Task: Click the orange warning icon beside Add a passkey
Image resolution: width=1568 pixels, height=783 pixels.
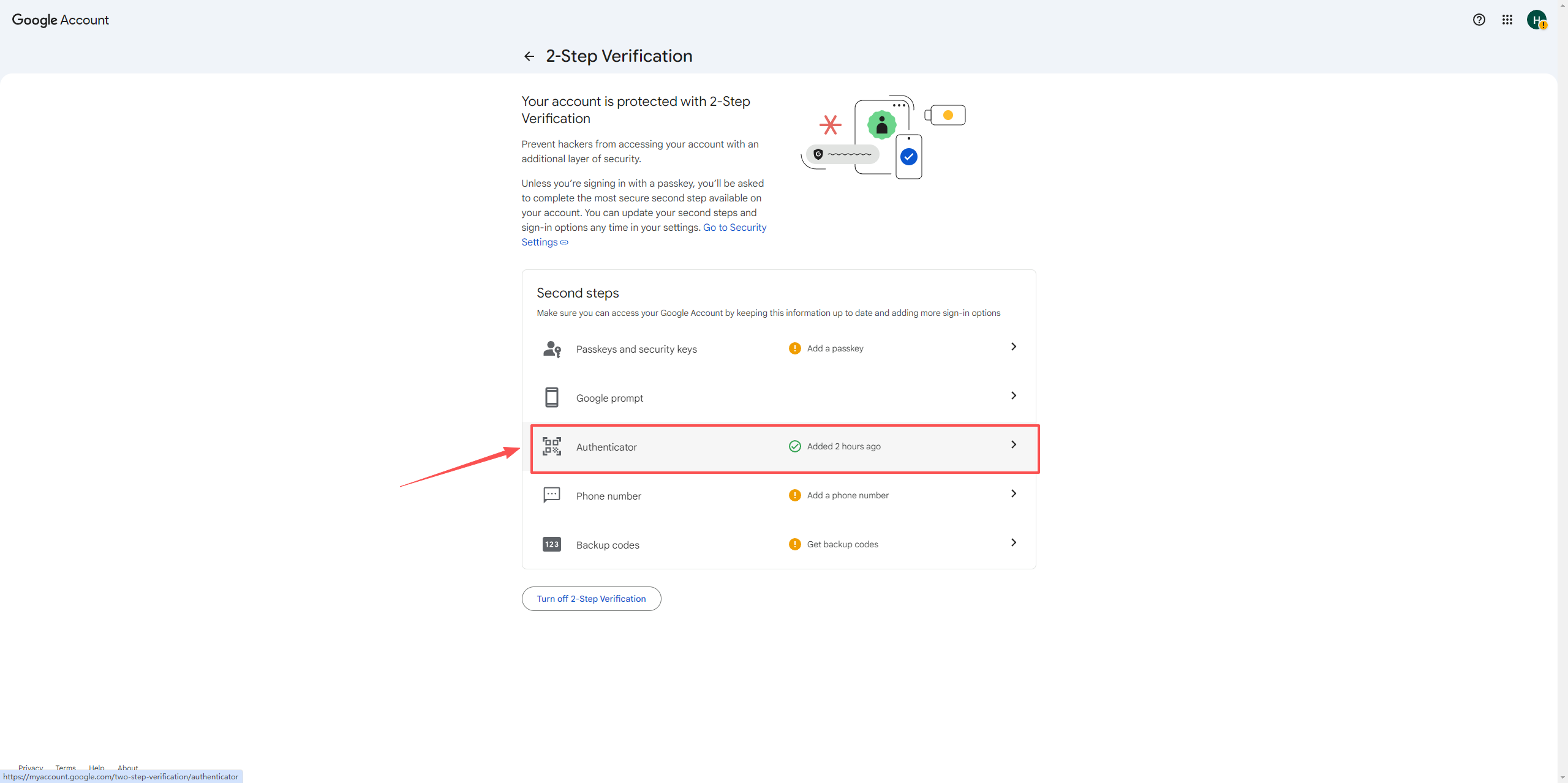Action: [795, 348]
